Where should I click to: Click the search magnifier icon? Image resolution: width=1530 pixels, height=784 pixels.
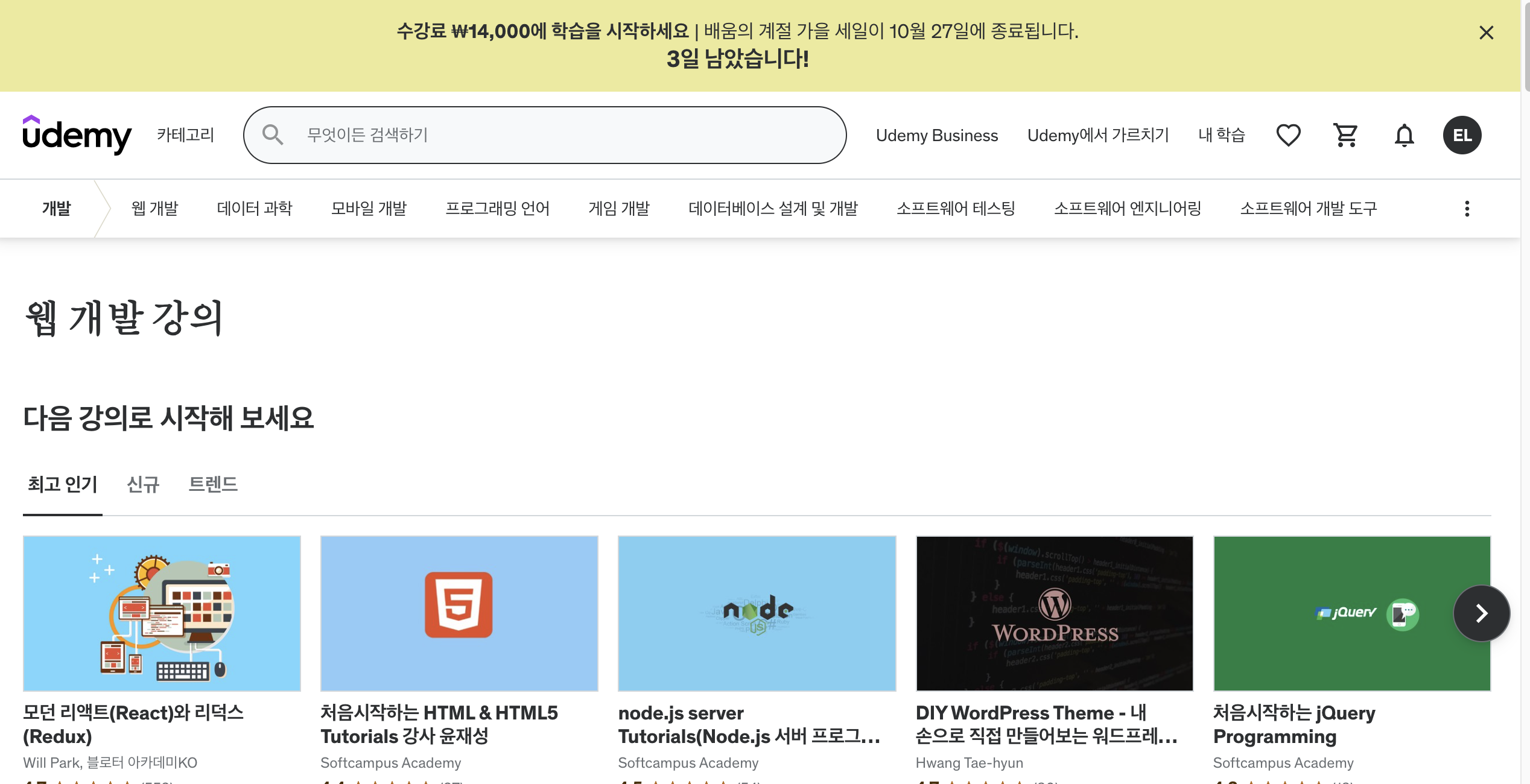(x=273, y=134)
